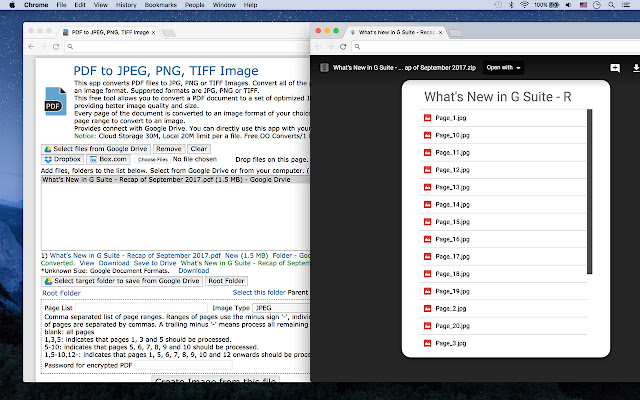Viewport: 640px width, 400px height.
Task: Click the Wi-Fi status icon
Action: (524, 5)
